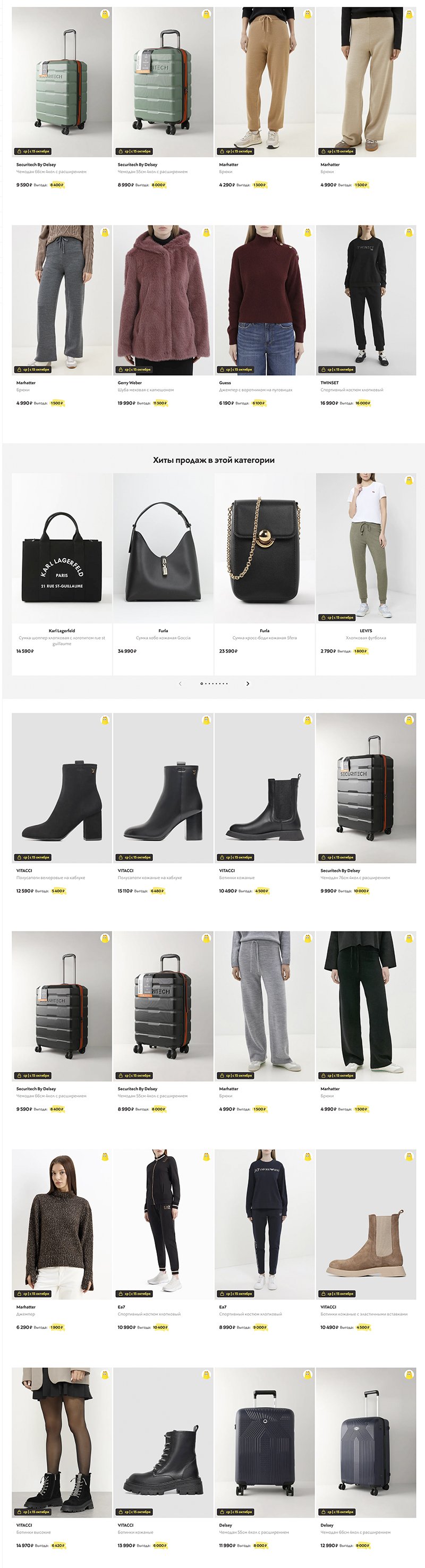
Task: Select the last carousel pagination dot
Action: (x=226, y=683)
